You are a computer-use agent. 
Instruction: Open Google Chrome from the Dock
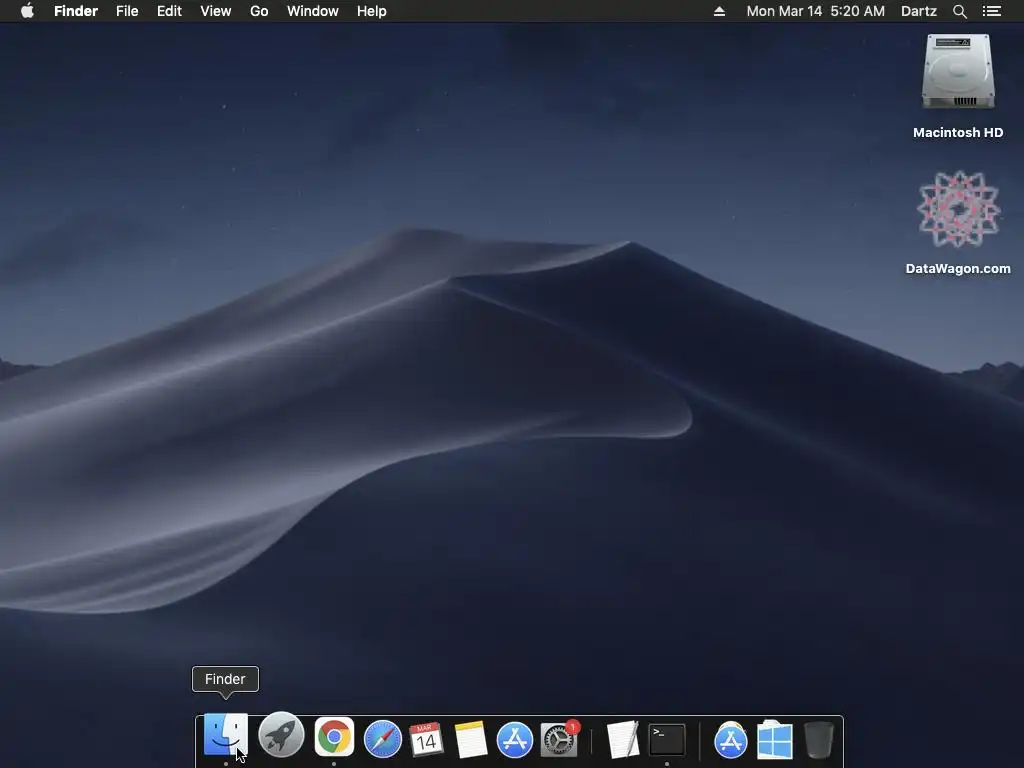334,737
